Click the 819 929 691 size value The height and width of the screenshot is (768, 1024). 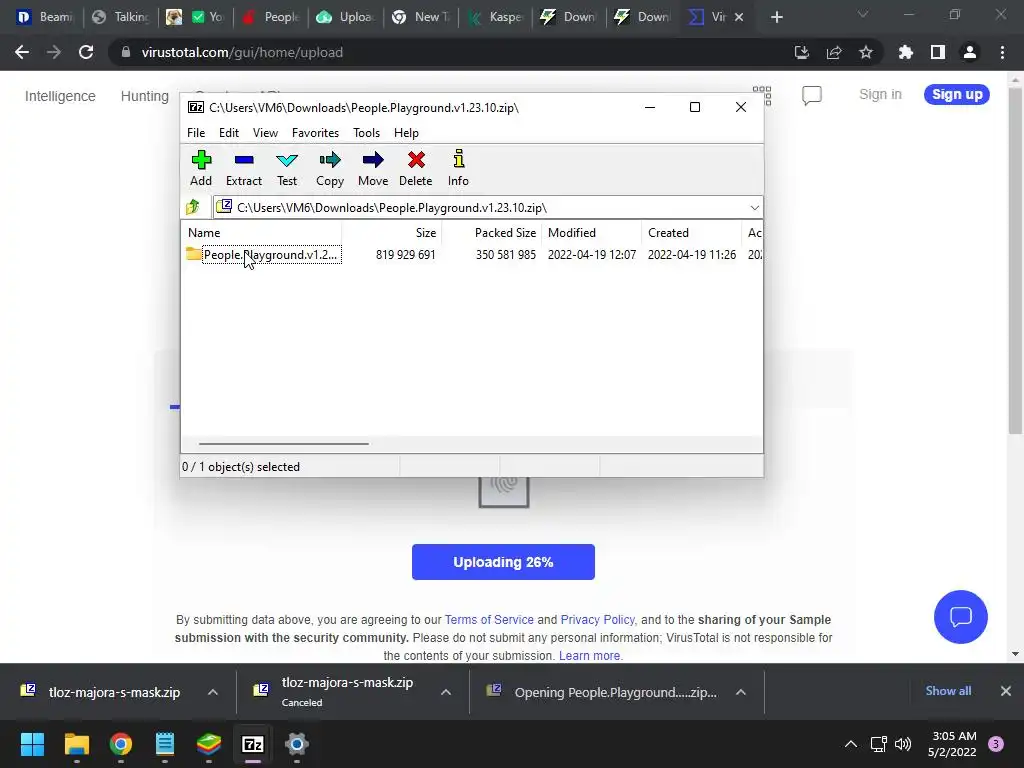point(406,255)
